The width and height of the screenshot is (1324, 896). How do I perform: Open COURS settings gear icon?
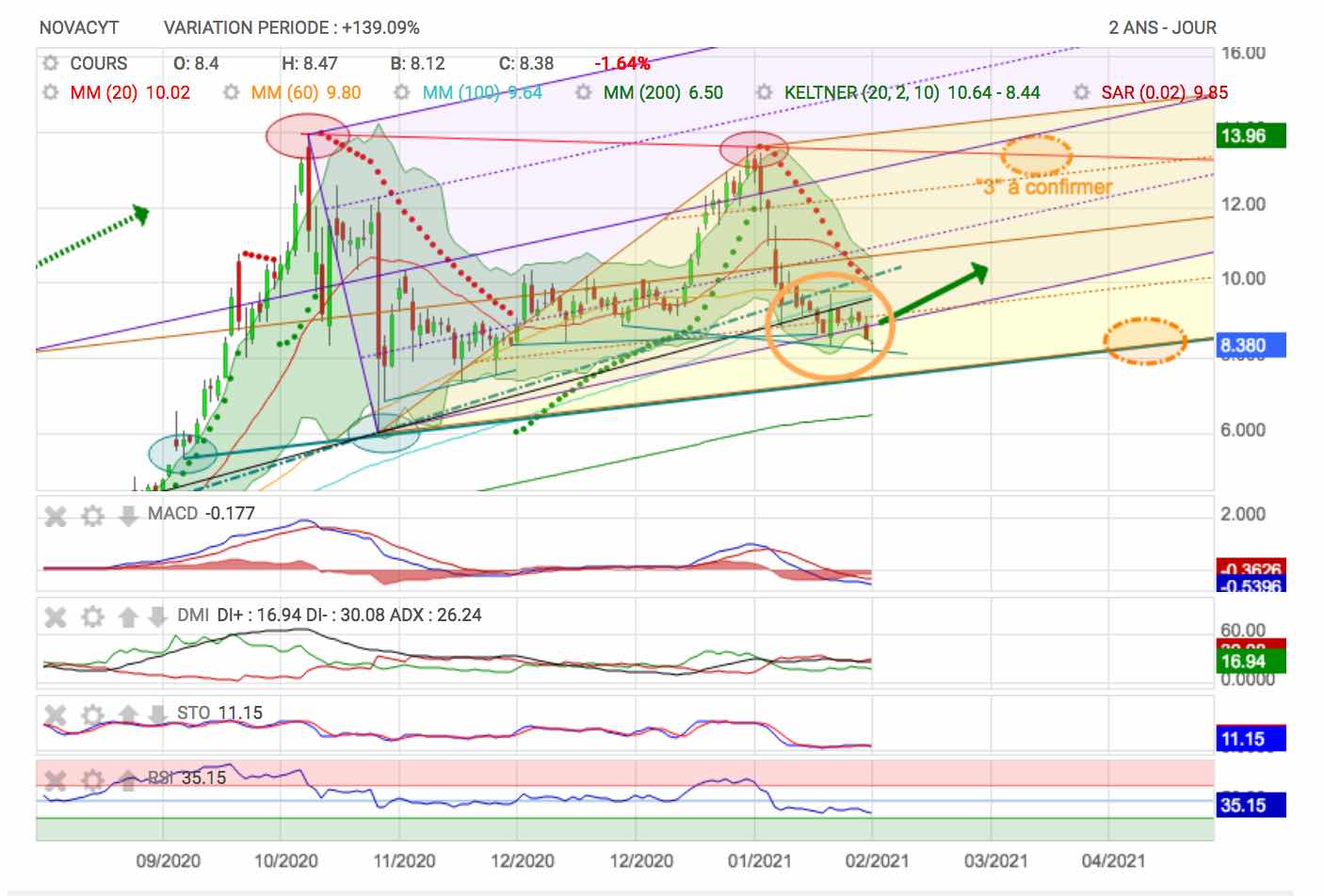pyautogui.click(x=51, y=64)
